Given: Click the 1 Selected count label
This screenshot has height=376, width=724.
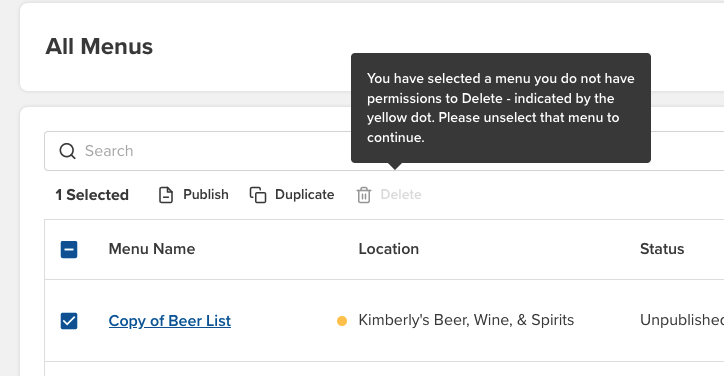Looking at the screenshot, I should (x=92, y=195).
